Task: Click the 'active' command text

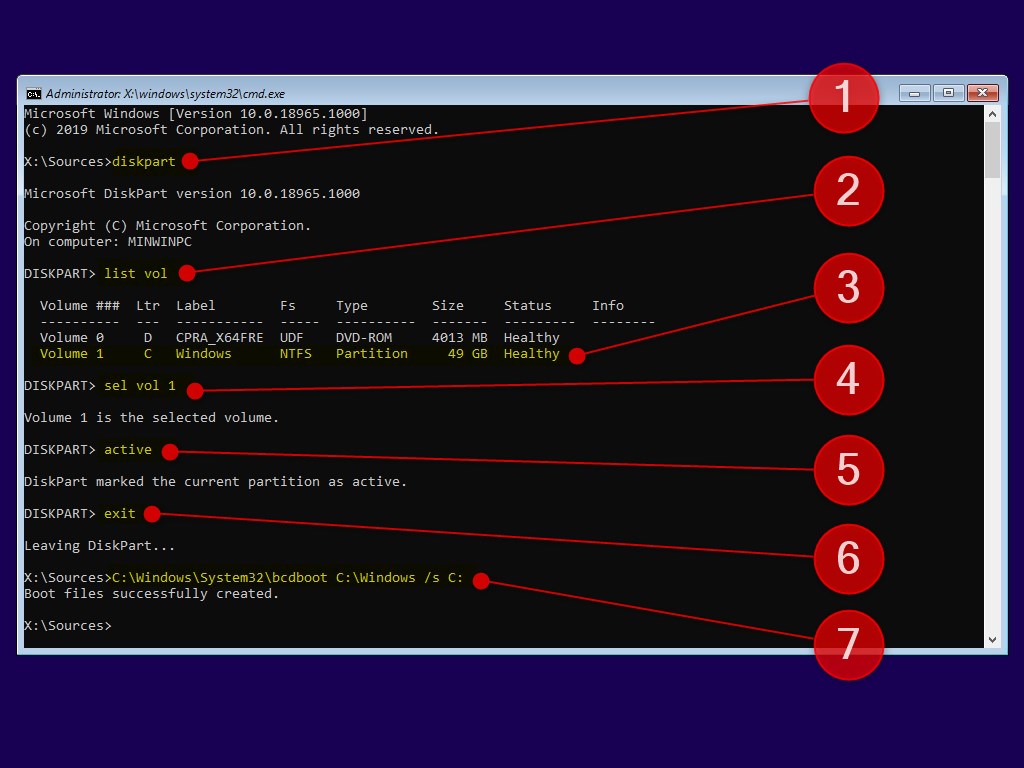Action: [x=128, y=449]
